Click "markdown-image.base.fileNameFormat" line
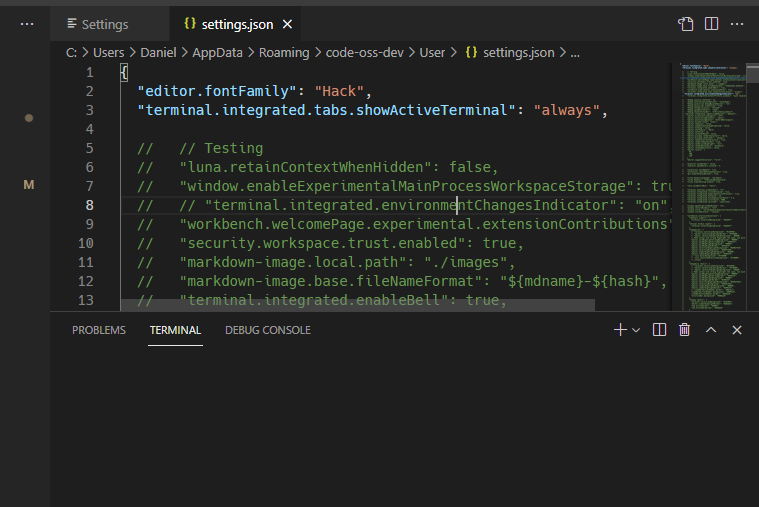The image size is (759, 507). pyautogui.click(x=402, y=281)
